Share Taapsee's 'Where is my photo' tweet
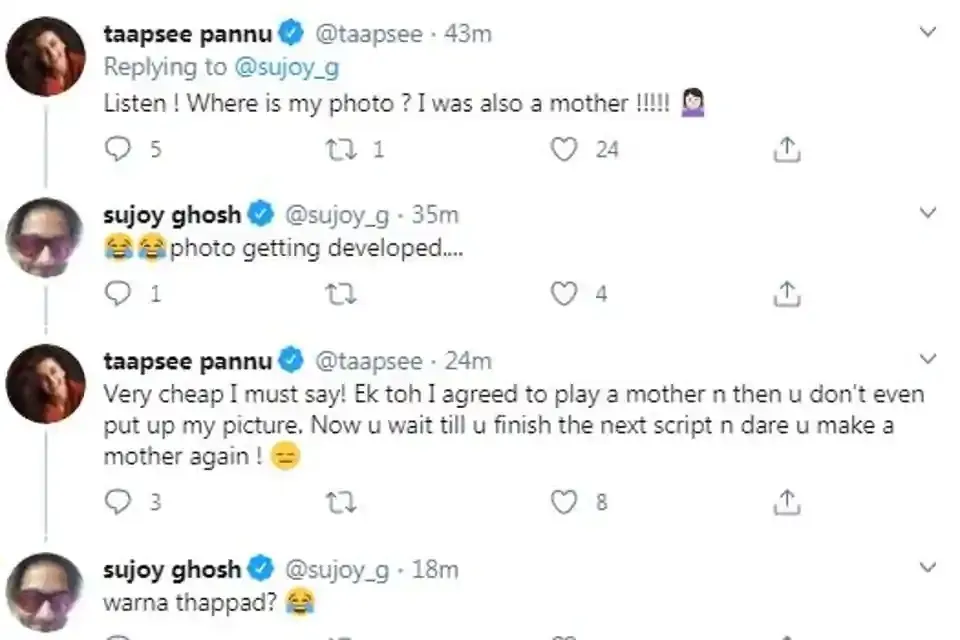The width and height of the screenshot is (960, 640). [787, 150]
